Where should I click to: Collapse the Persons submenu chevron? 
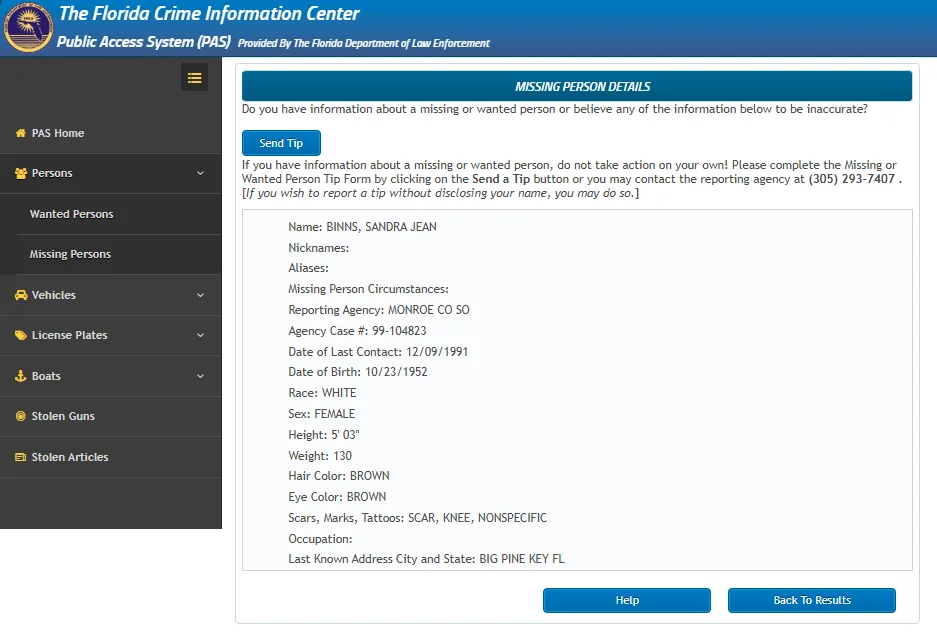(200, 173)
